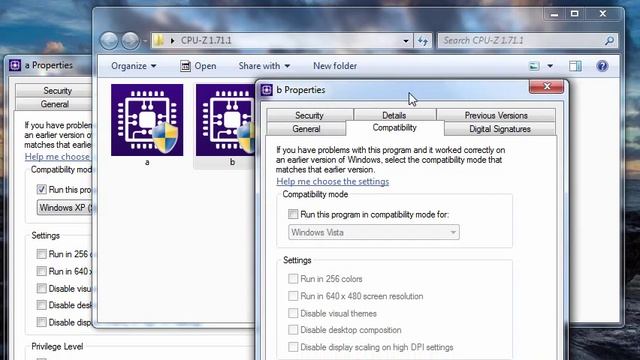
Task: Uncheck Run this program checkbox in a Properties
Action: pyautogui.click(x=41, y=189)
